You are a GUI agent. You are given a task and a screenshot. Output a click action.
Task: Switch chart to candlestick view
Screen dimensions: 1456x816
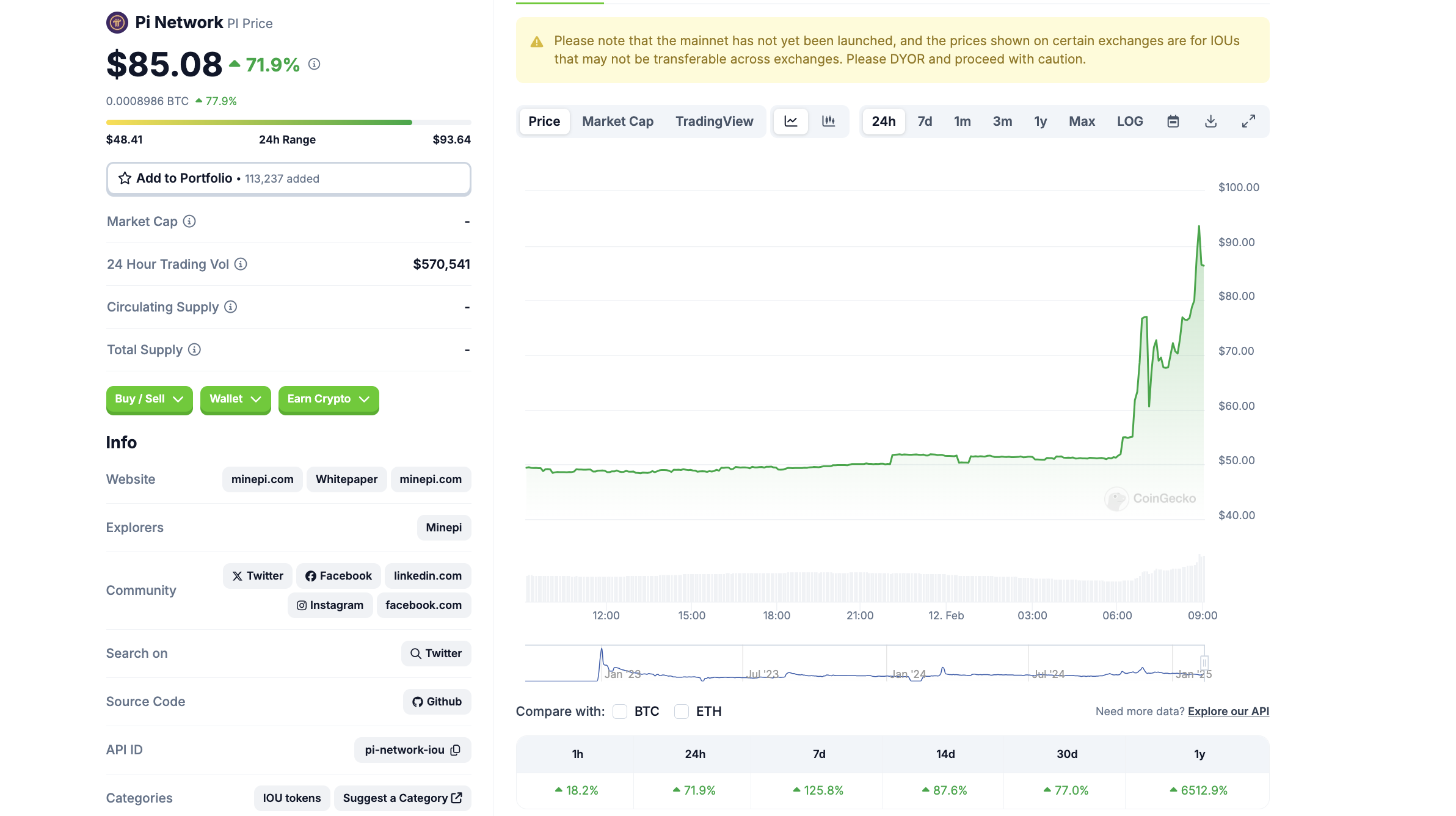(x=829, y=121)
